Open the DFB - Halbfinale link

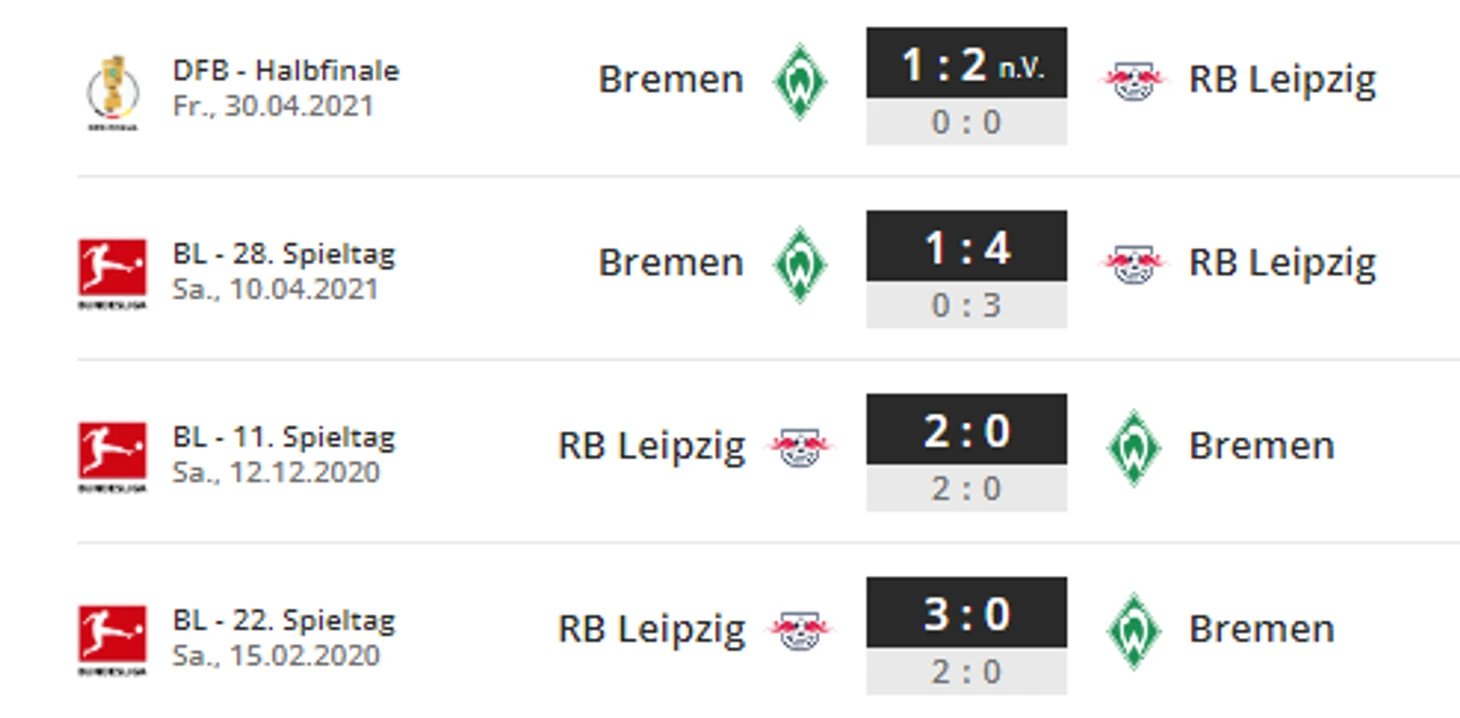286,71
